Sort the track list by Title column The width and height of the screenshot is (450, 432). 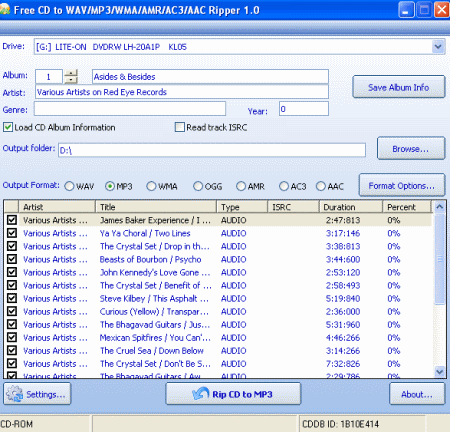[156, 207]
